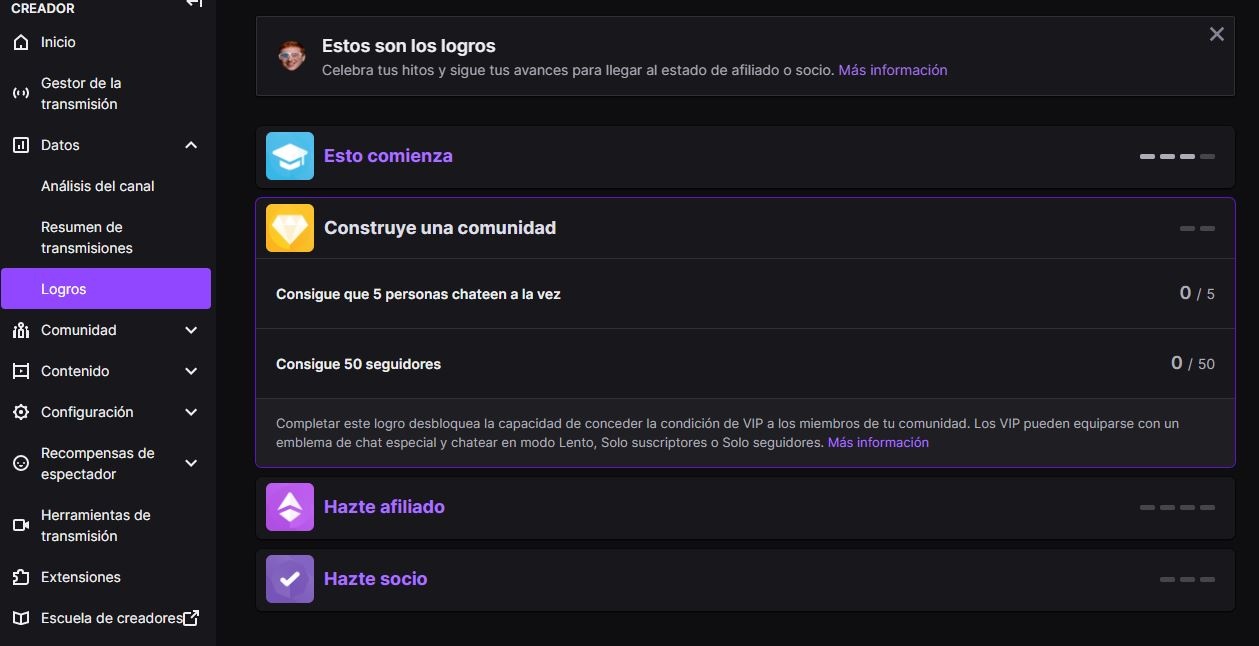Click the yellow diamond community icon
Screen dimensions: 1259x646
point(290,228)
